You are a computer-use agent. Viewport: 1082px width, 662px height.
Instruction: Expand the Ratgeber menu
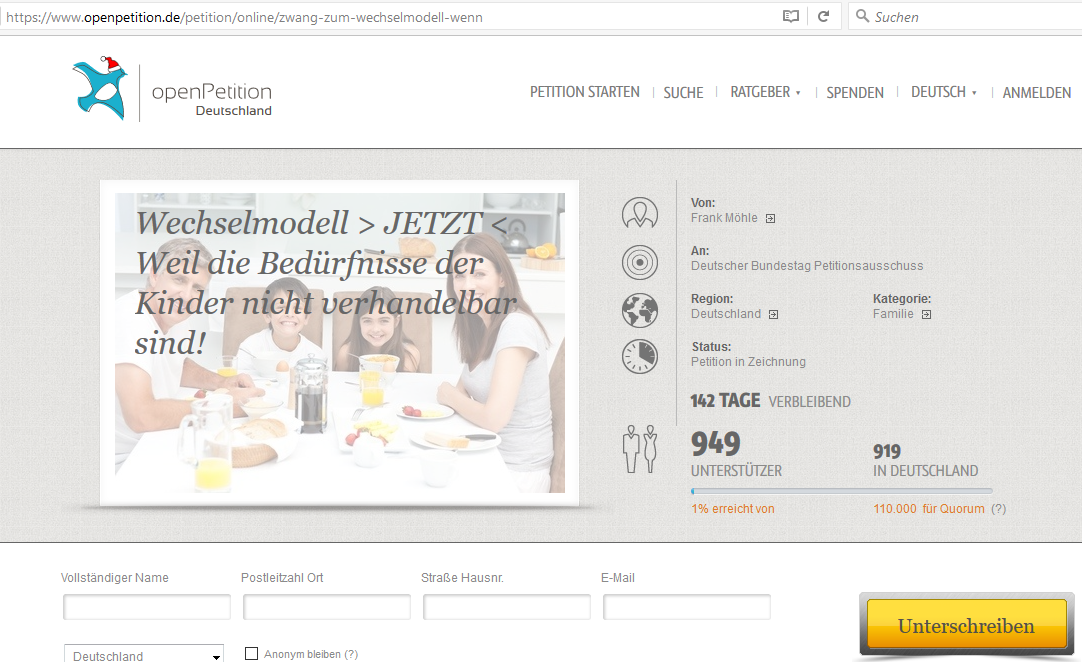coord(765,92)
